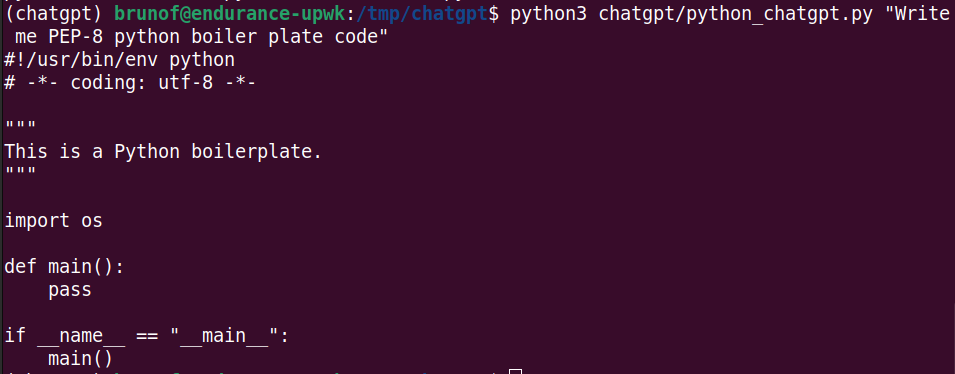Click the word "PEP-8" in the prompt argument
This screenshot has width=955, height=374.
coord(76,37)
